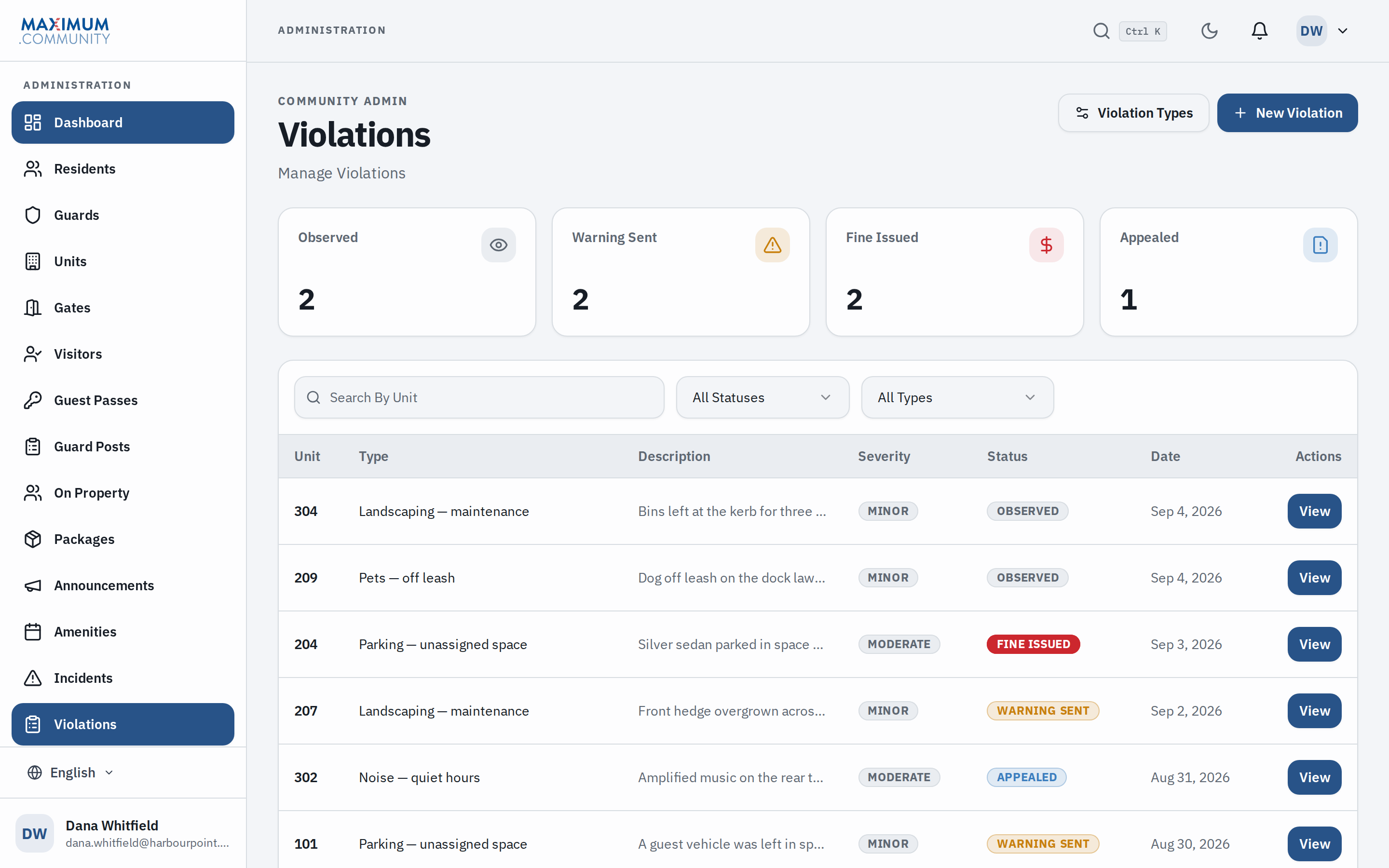
Task: View violation for unit 204
Action: pyautogui.click(x=1314, y=644)
